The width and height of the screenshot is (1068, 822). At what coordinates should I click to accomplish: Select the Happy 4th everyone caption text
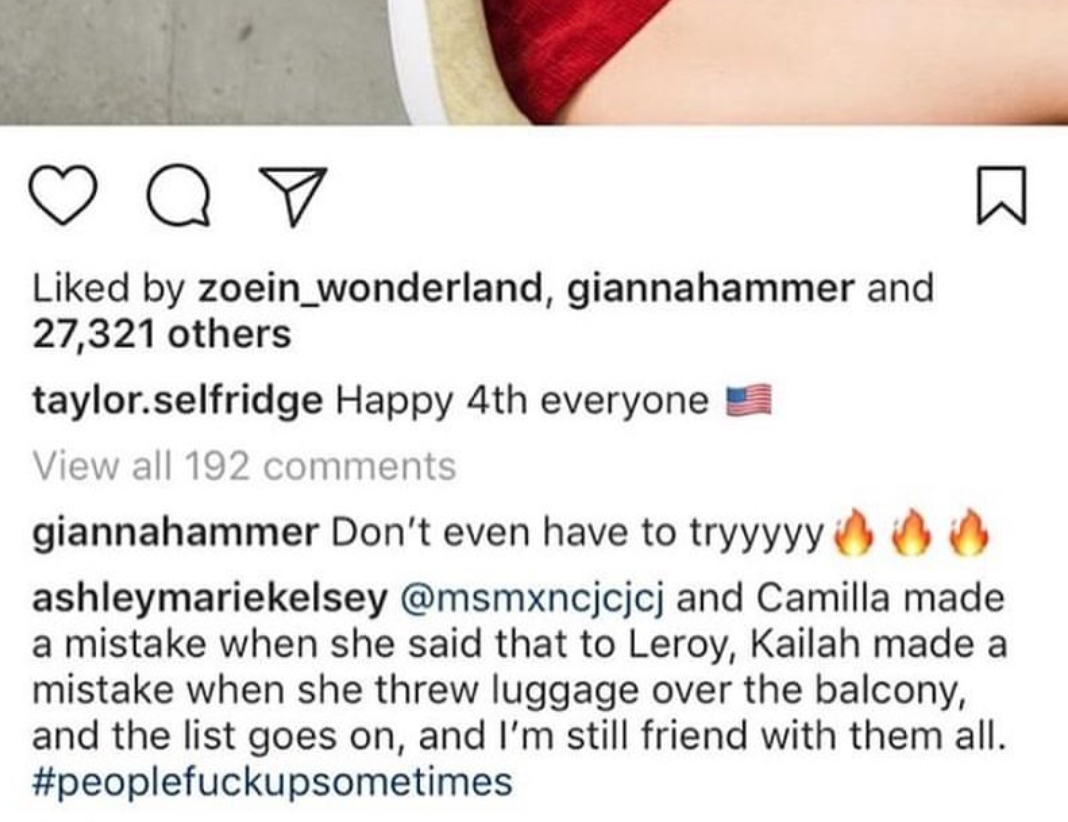pos(522,400)
